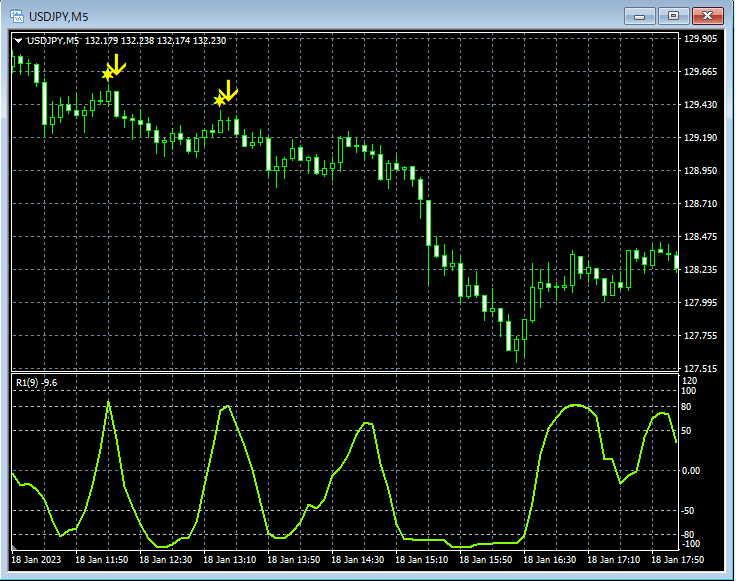Click the USDJPY,M5 symbol label in chart
Viewport: 736px width, 581px height.
(53, 41)
